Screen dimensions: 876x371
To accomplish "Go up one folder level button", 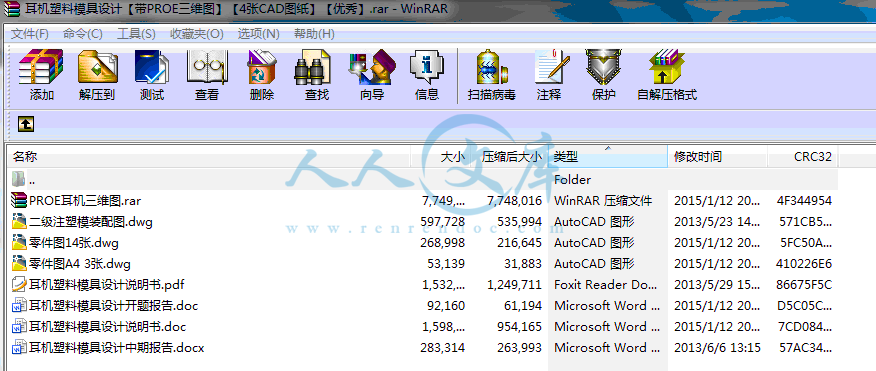I will (26, 123).
